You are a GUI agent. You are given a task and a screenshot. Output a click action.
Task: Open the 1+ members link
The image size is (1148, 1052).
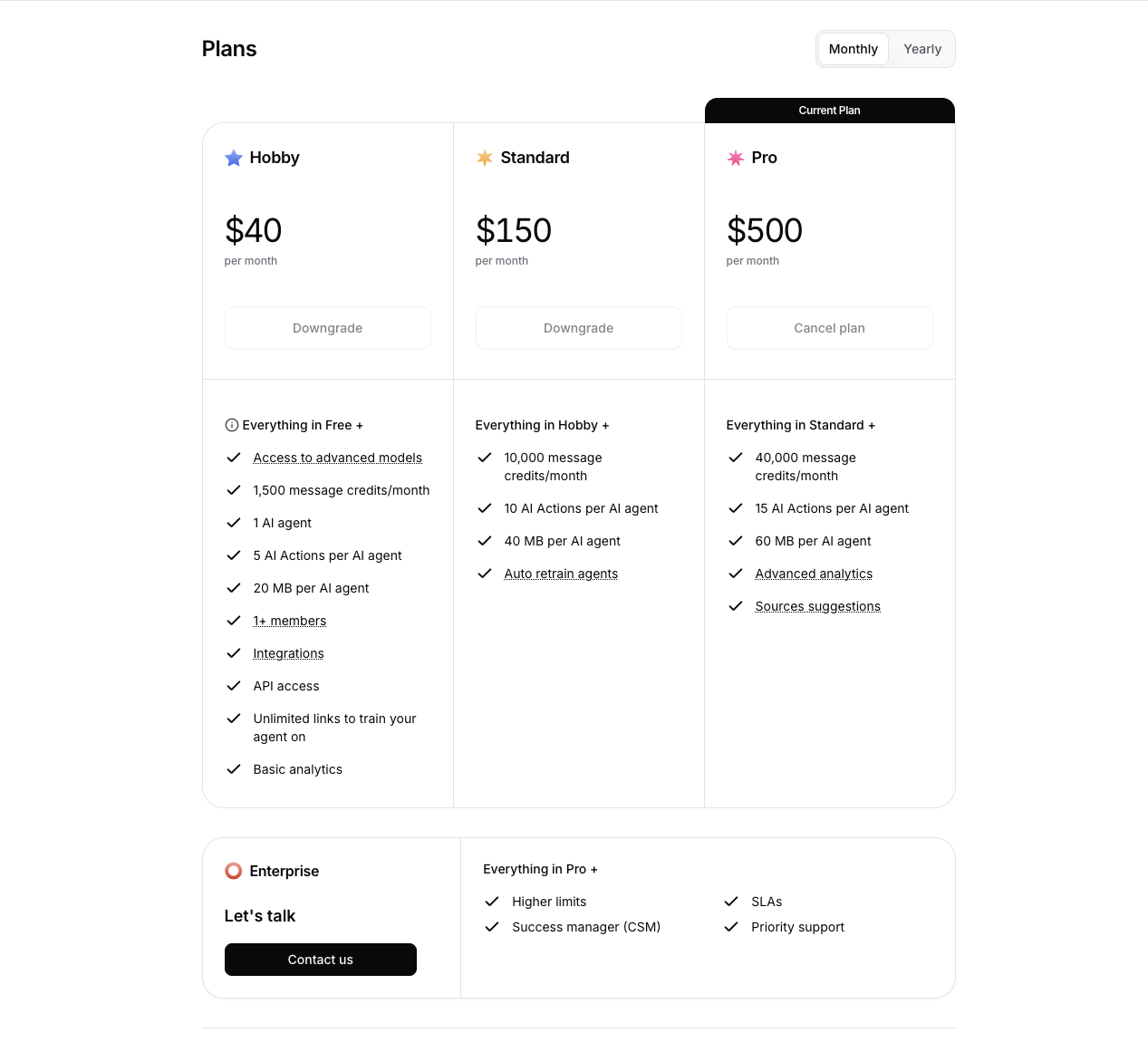tap(289, 621)
